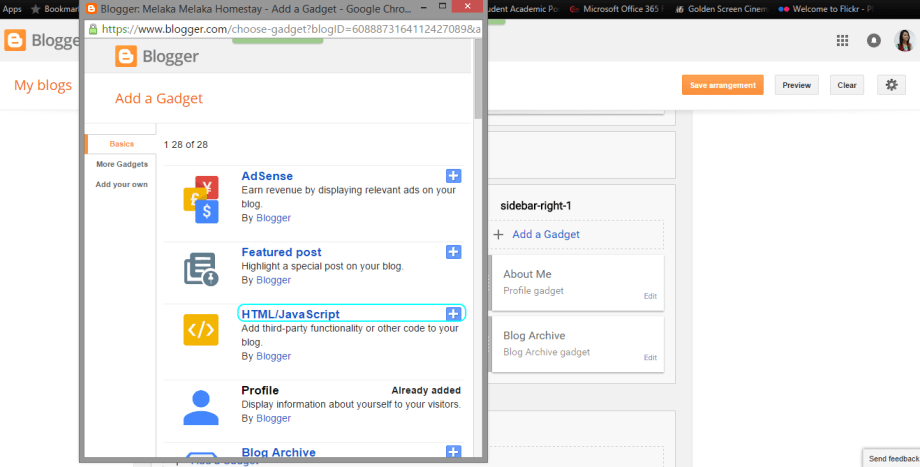Image resolution: width=920 pixels, height=467 pixels.
Task: Click the sidebar-right-1 section heading
Action: tap(536, 206)
